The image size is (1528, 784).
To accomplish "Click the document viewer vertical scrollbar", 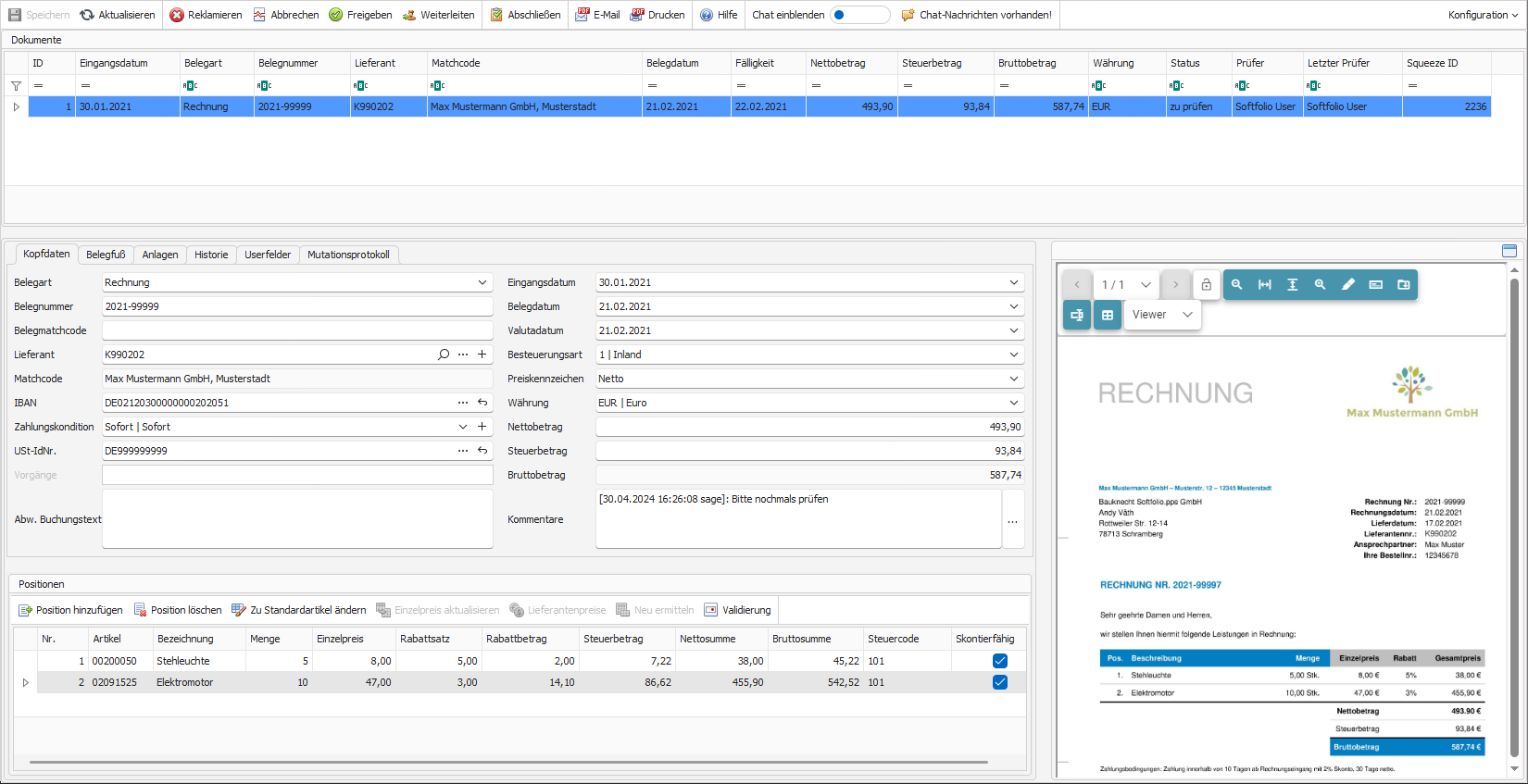I will coord(1514,518).
